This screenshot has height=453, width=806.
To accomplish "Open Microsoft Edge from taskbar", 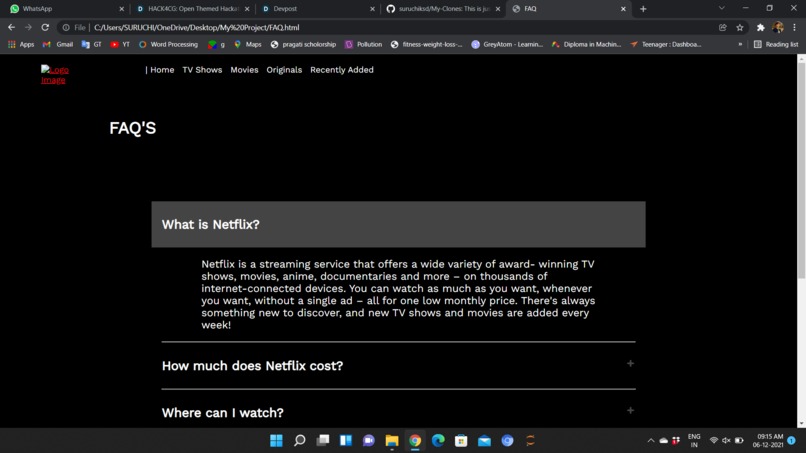I will coord(438,441).
